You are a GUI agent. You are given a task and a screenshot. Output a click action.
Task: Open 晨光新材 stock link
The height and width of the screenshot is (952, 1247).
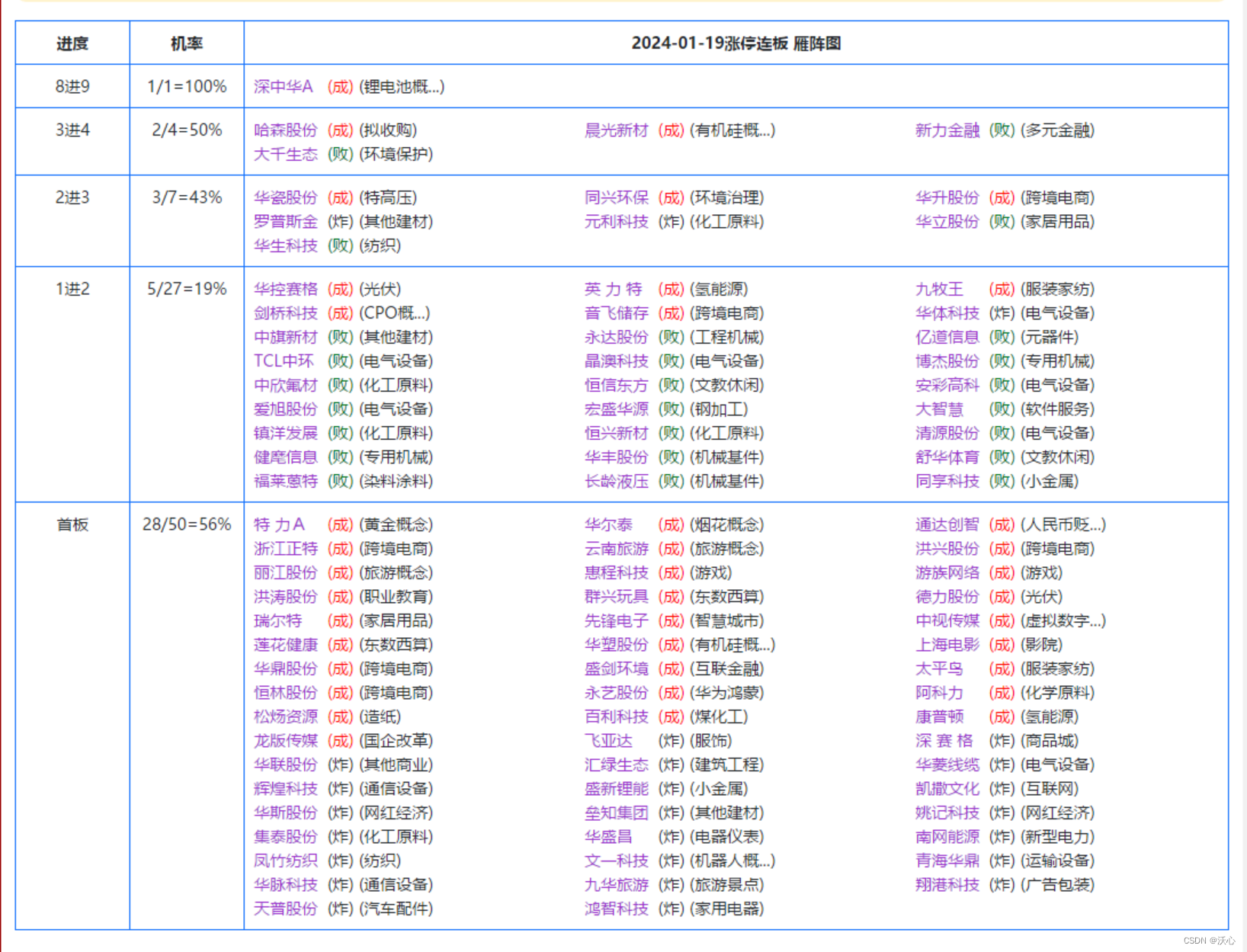pos(616,130)
